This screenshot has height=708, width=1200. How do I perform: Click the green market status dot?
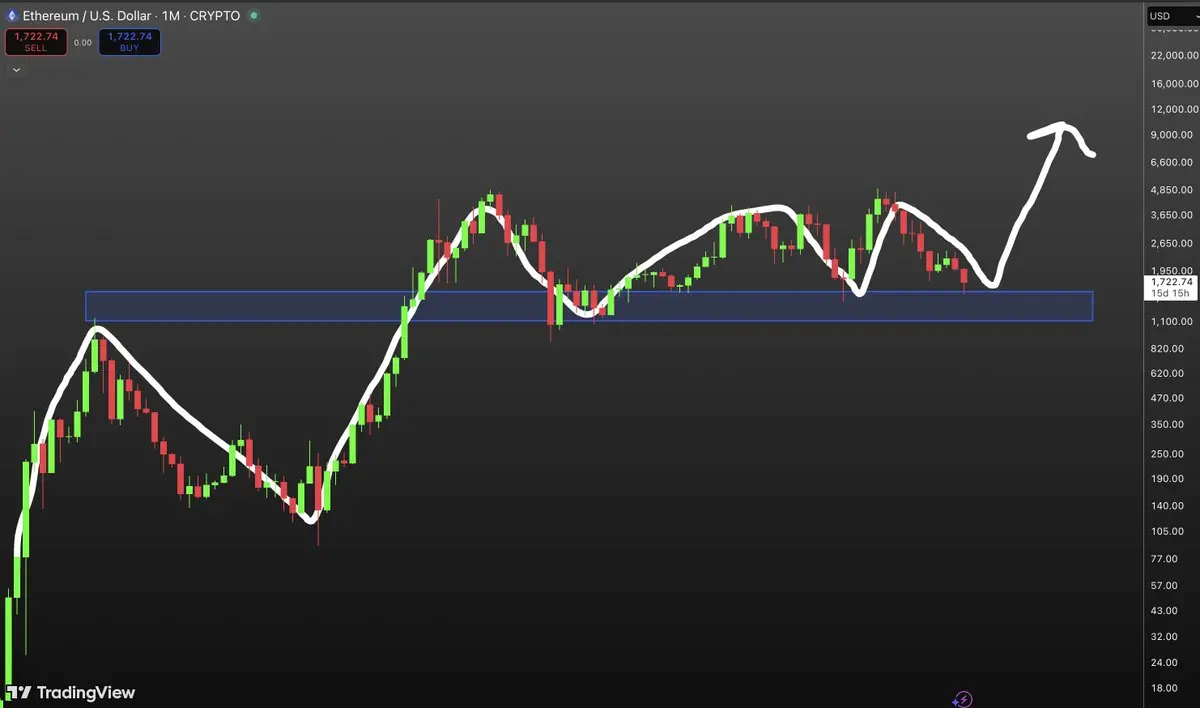coord(253,16)
